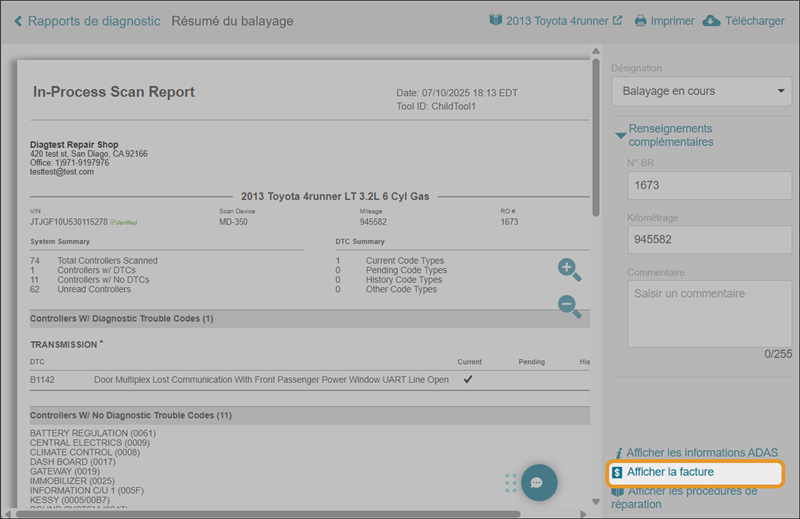Click the external link icon after 4runner

(617, 21)
